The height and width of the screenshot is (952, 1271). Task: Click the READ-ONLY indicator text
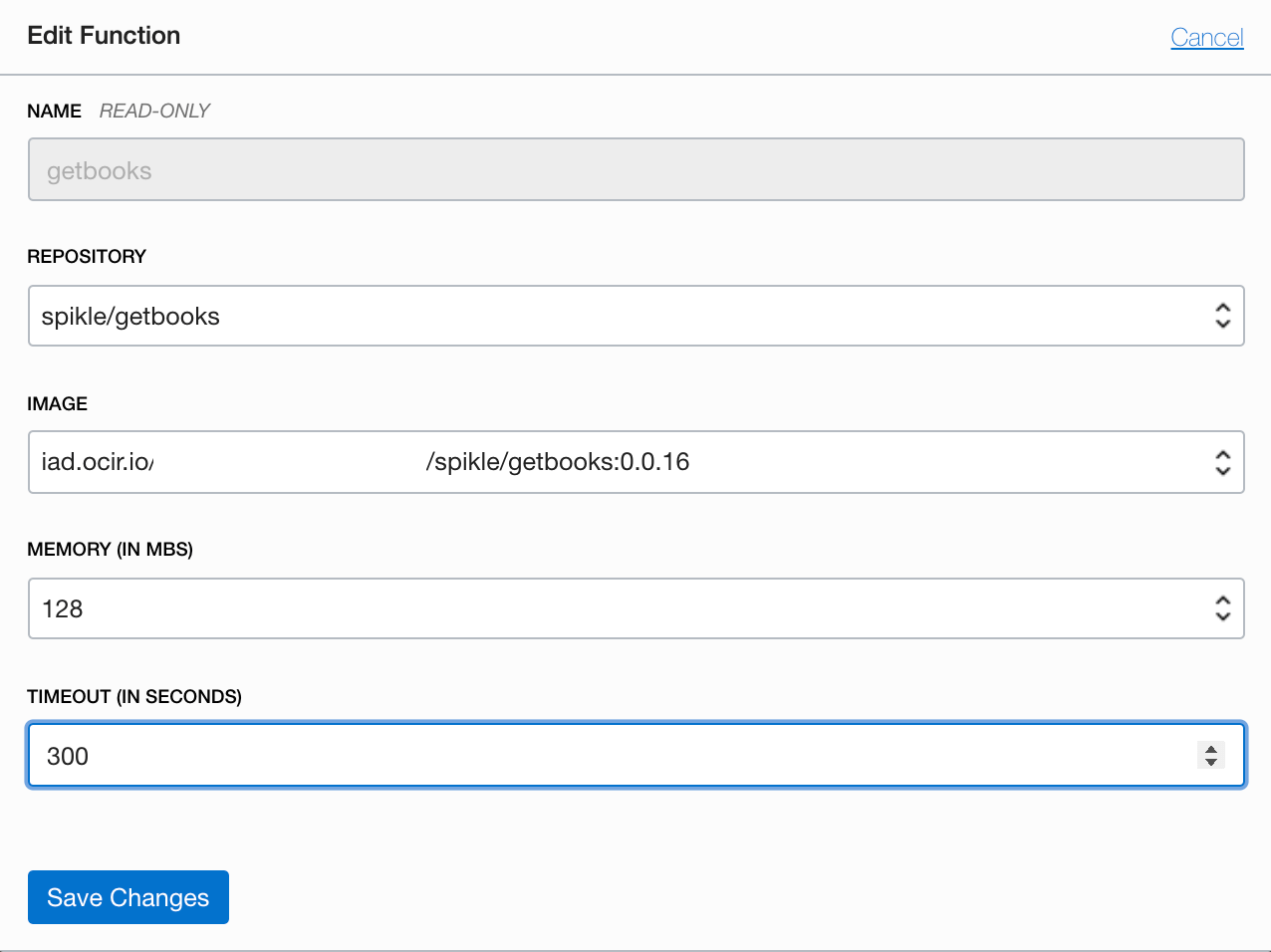point(154,111)
